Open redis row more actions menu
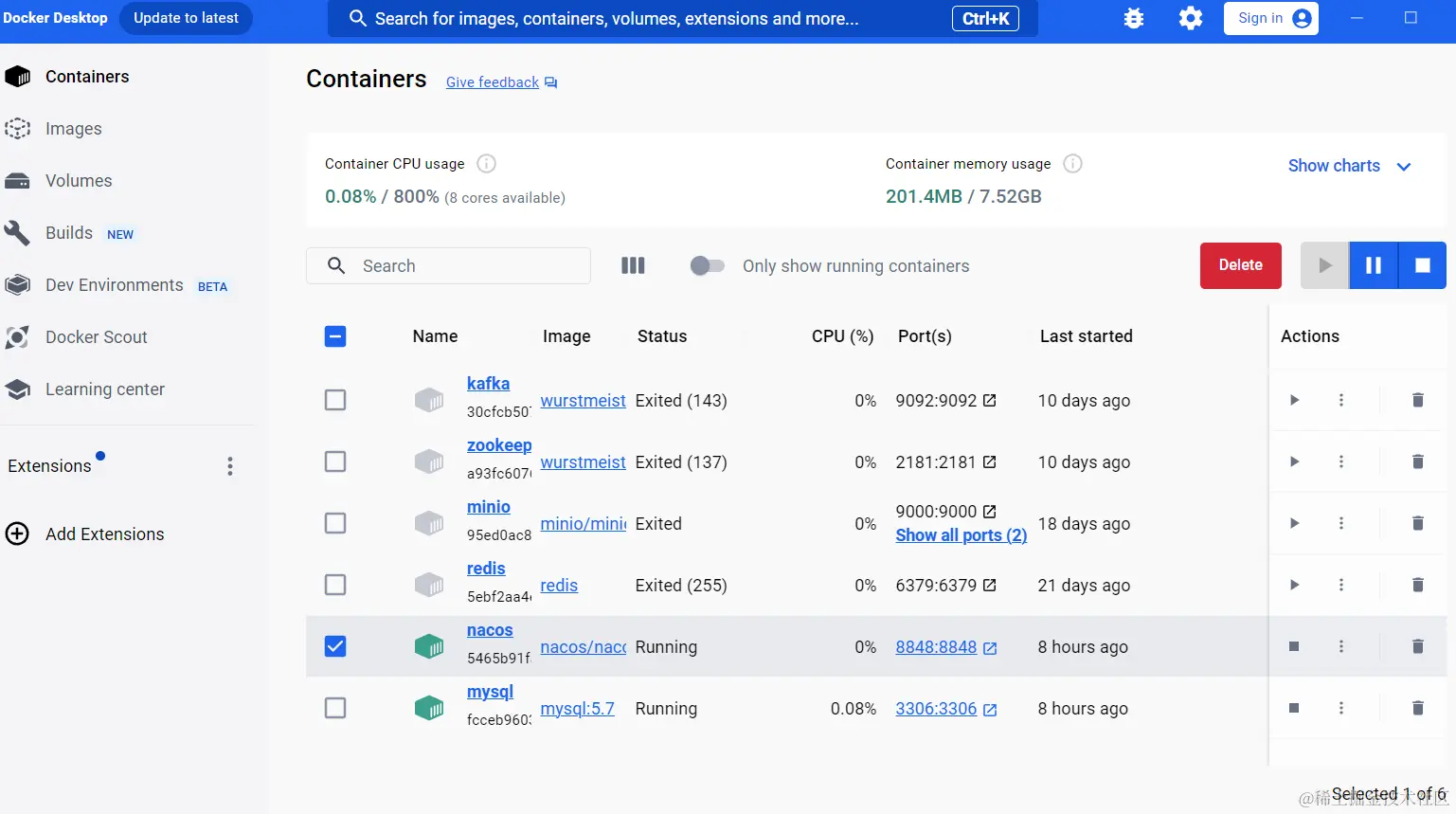The width and height of the screenshot is (1456, 814). click(1341, 585)
